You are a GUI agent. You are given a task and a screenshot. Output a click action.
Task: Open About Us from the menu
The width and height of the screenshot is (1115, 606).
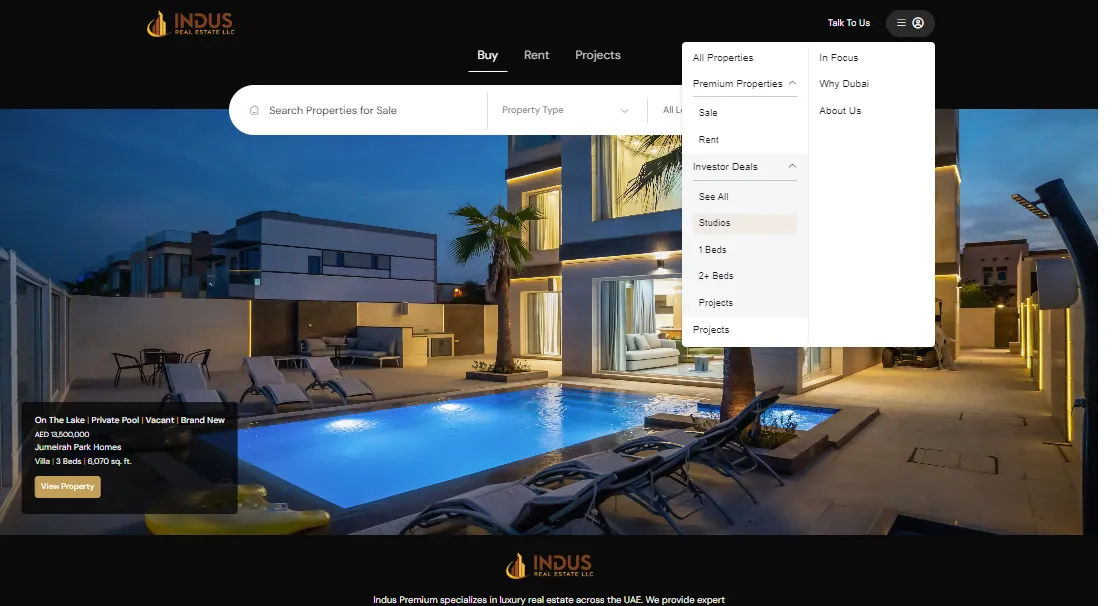[840, 110]
